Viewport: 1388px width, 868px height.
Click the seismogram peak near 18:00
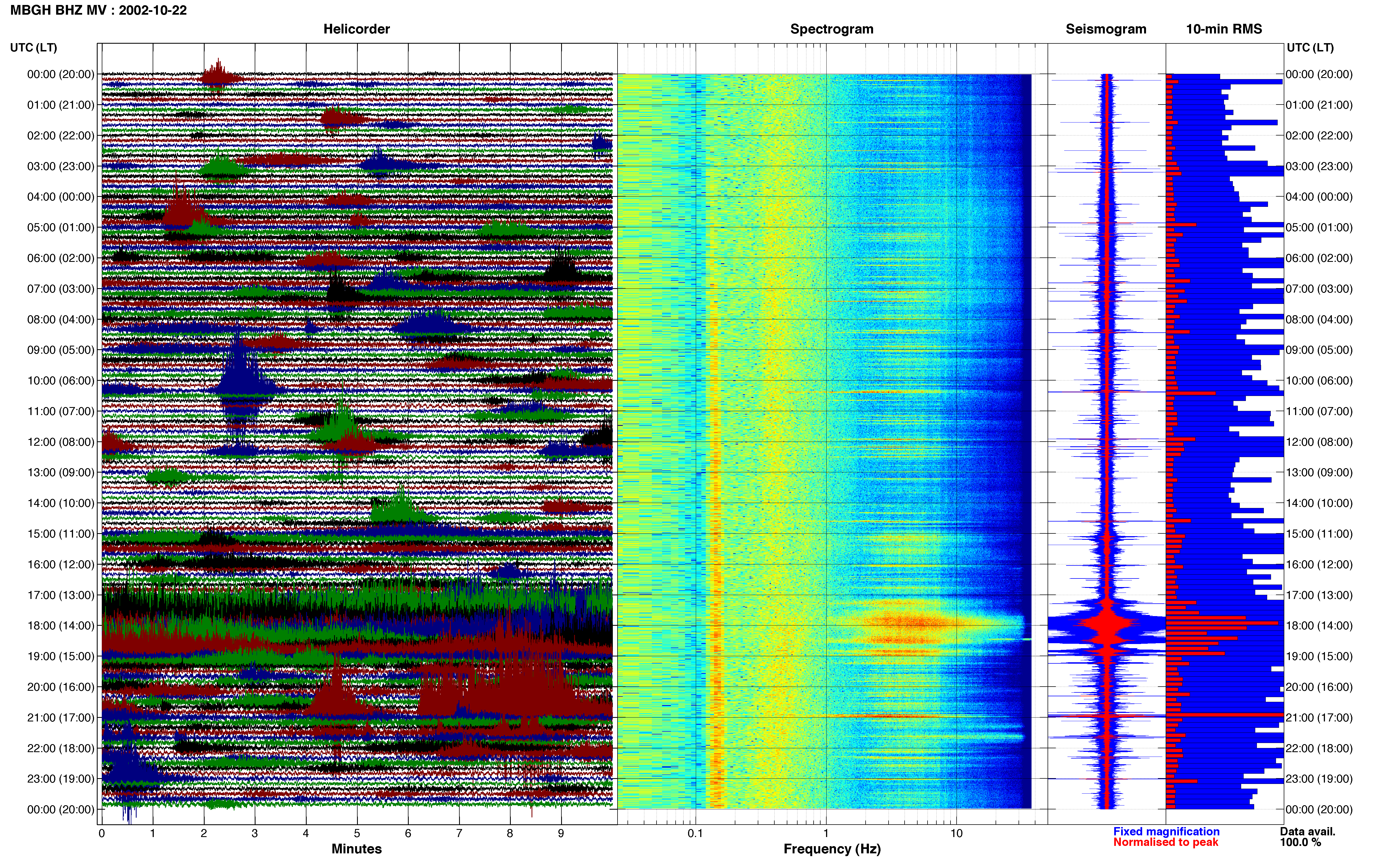coord(1106,624)
